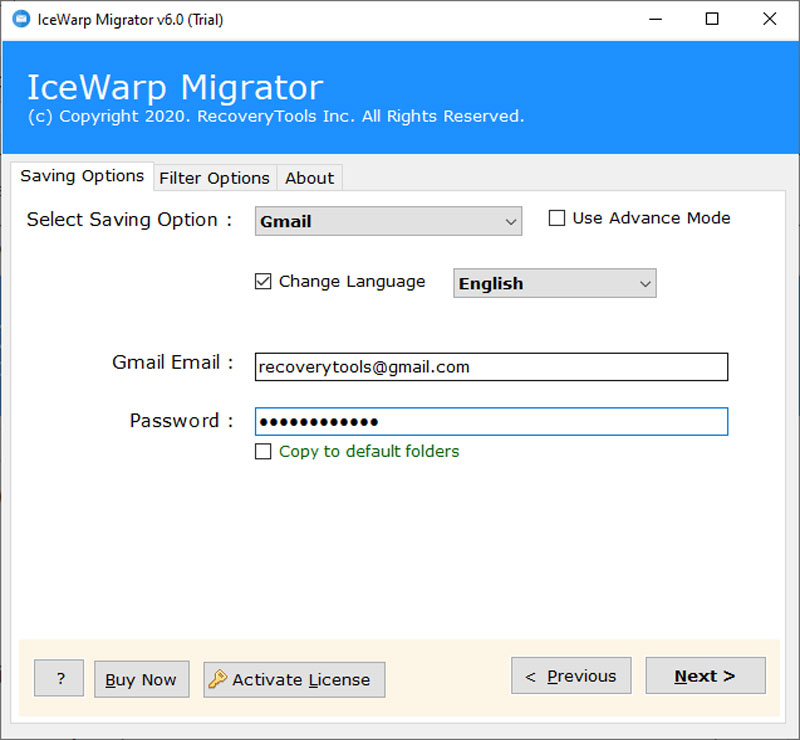
Task: Focus the Password input field
Action: click(x=491, y=422)
